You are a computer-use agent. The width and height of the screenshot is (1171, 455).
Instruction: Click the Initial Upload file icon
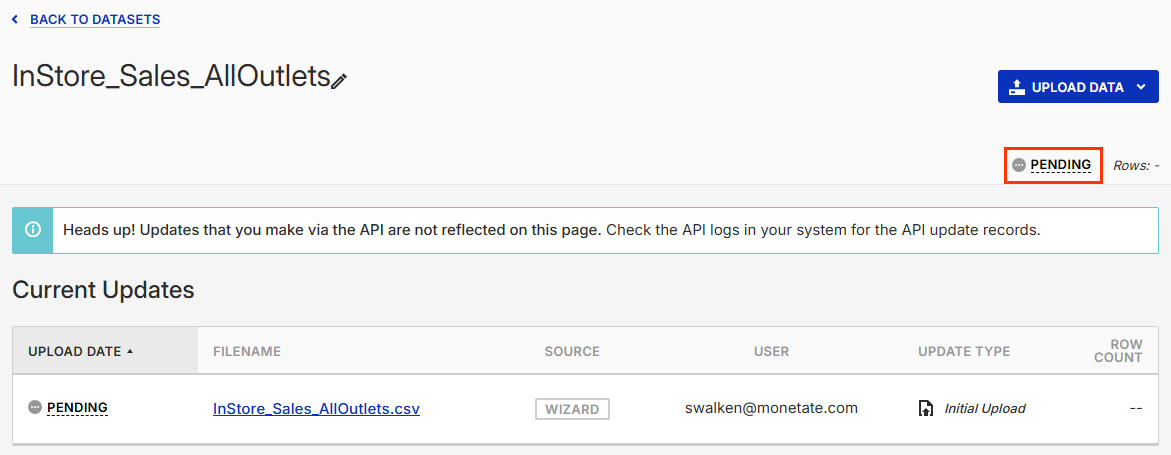926,408
